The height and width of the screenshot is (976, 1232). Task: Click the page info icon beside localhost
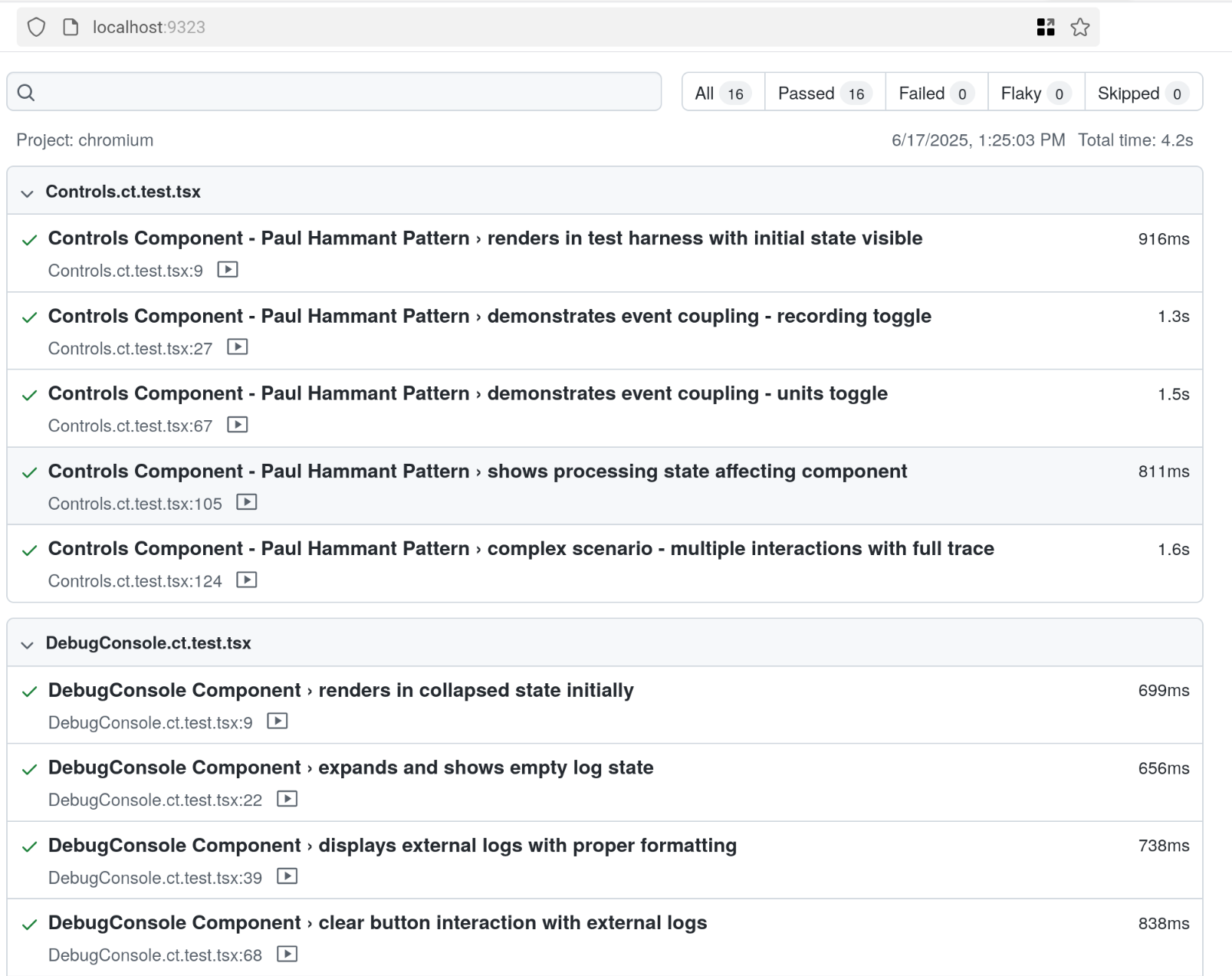pos(71,28)
